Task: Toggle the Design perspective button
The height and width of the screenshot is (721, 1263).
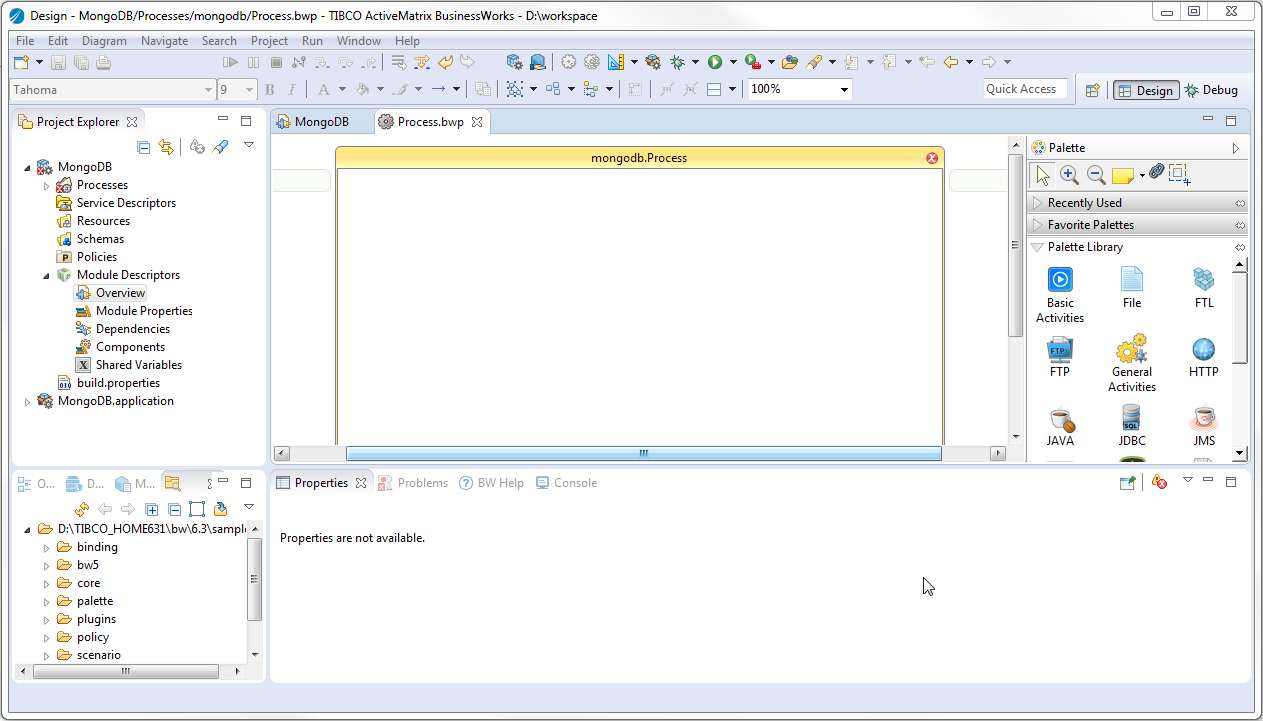Action: [x=1145, y=90]
